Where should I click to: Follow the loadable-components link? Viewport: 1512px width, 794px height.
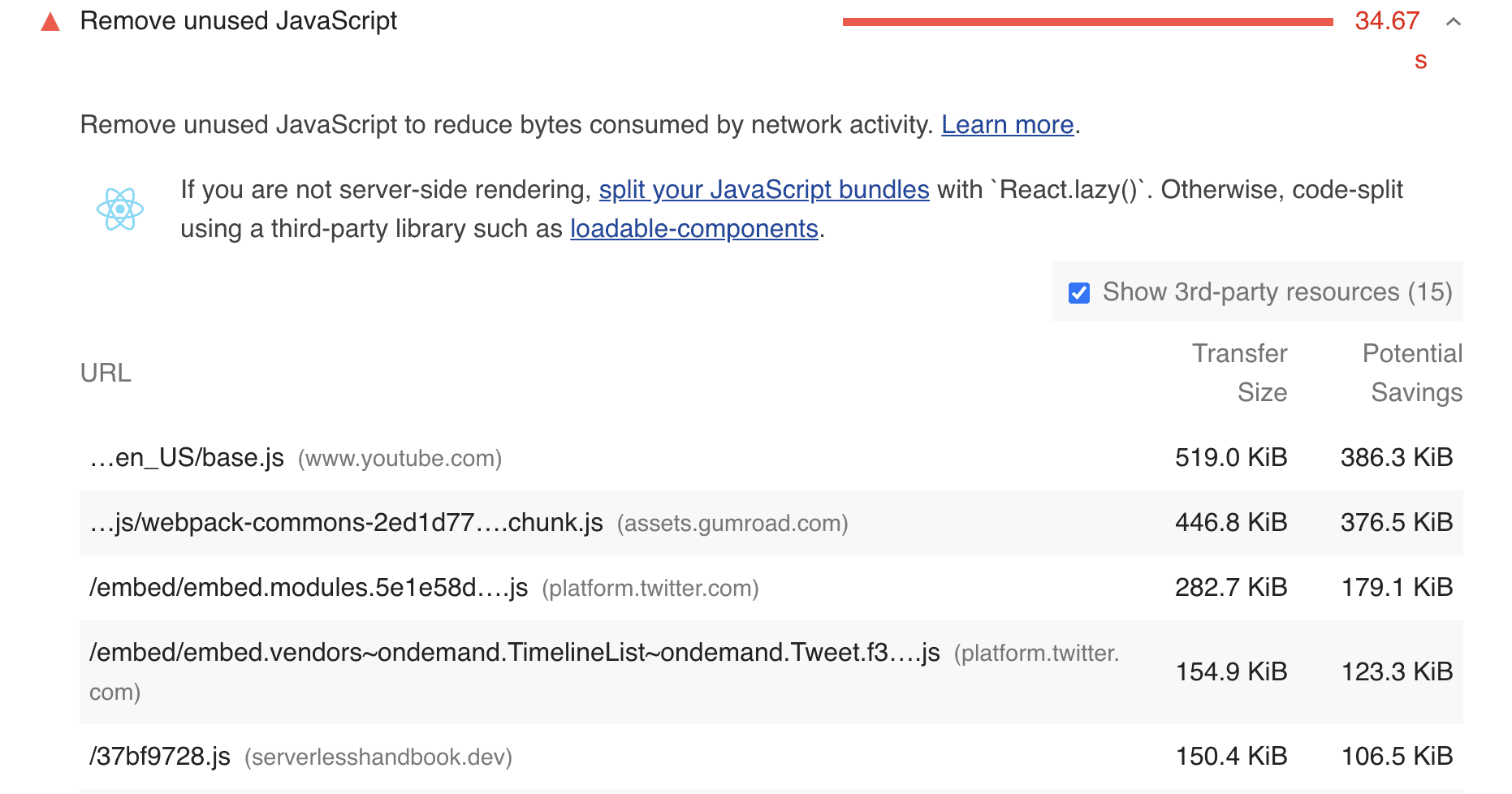[x=693, y=229]
